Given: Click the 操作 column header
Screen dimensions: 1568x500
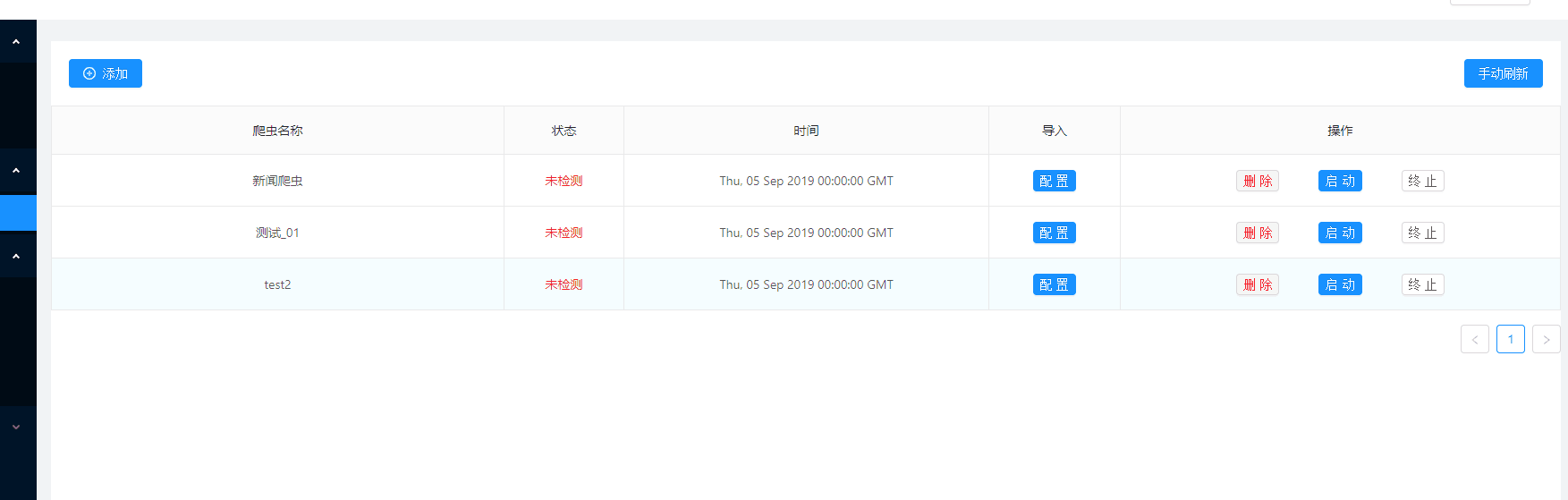Looking at the screenshot, I should pos(1340,131).
